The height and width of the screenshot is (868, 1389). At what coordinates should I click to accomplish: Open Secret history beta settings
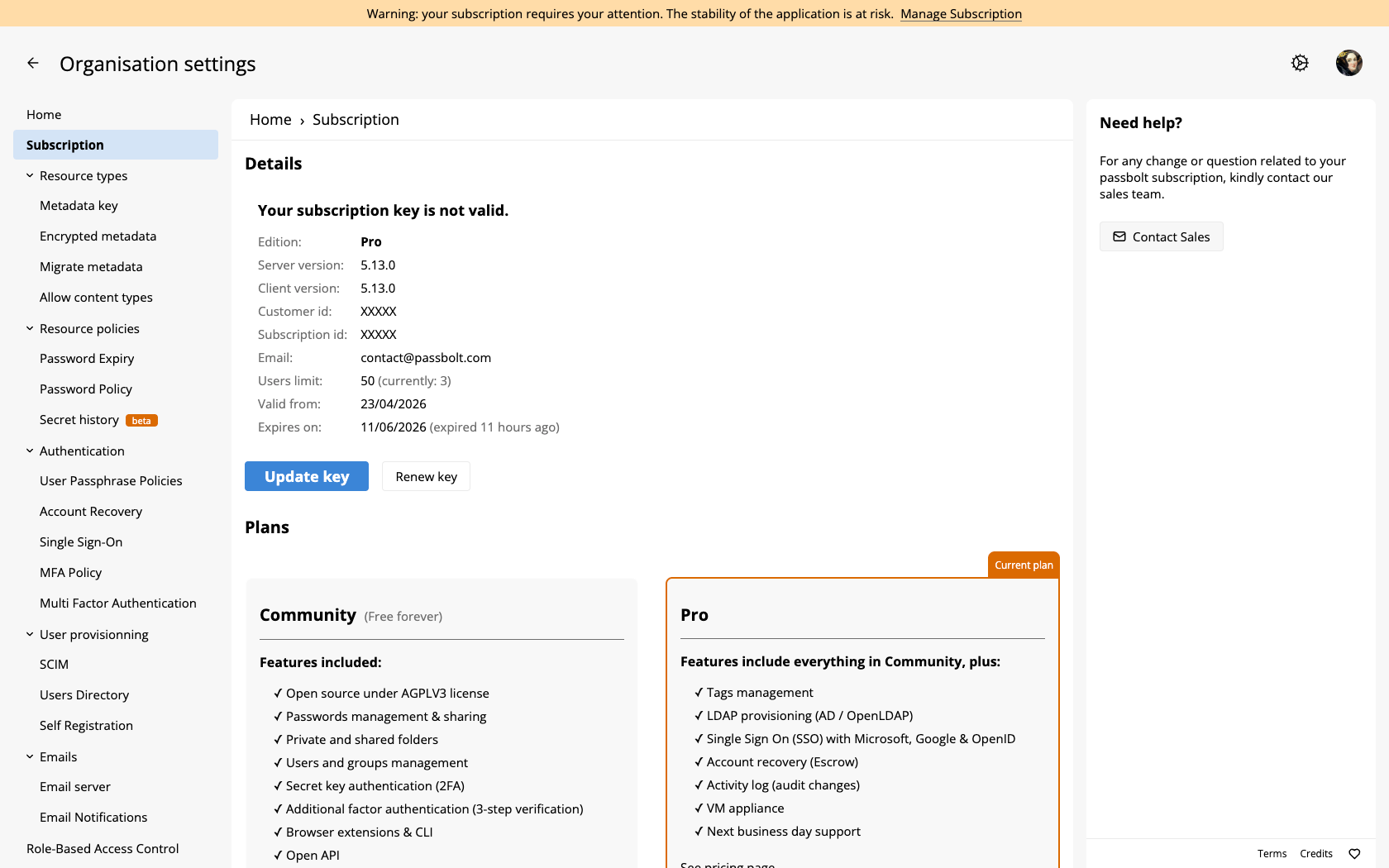coord(98,420)
